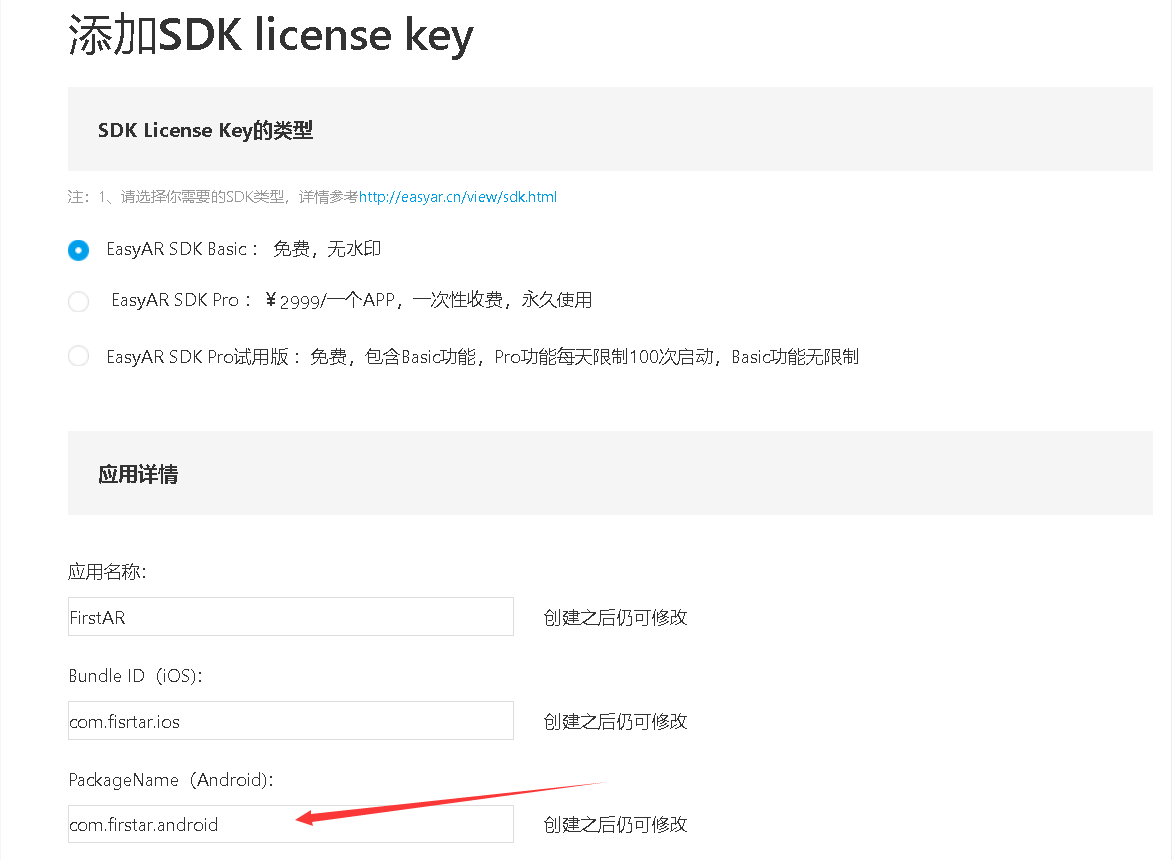Select the EasyAR SDK Pro radio button
The image size is (1172, 860).
pos(78,300)
